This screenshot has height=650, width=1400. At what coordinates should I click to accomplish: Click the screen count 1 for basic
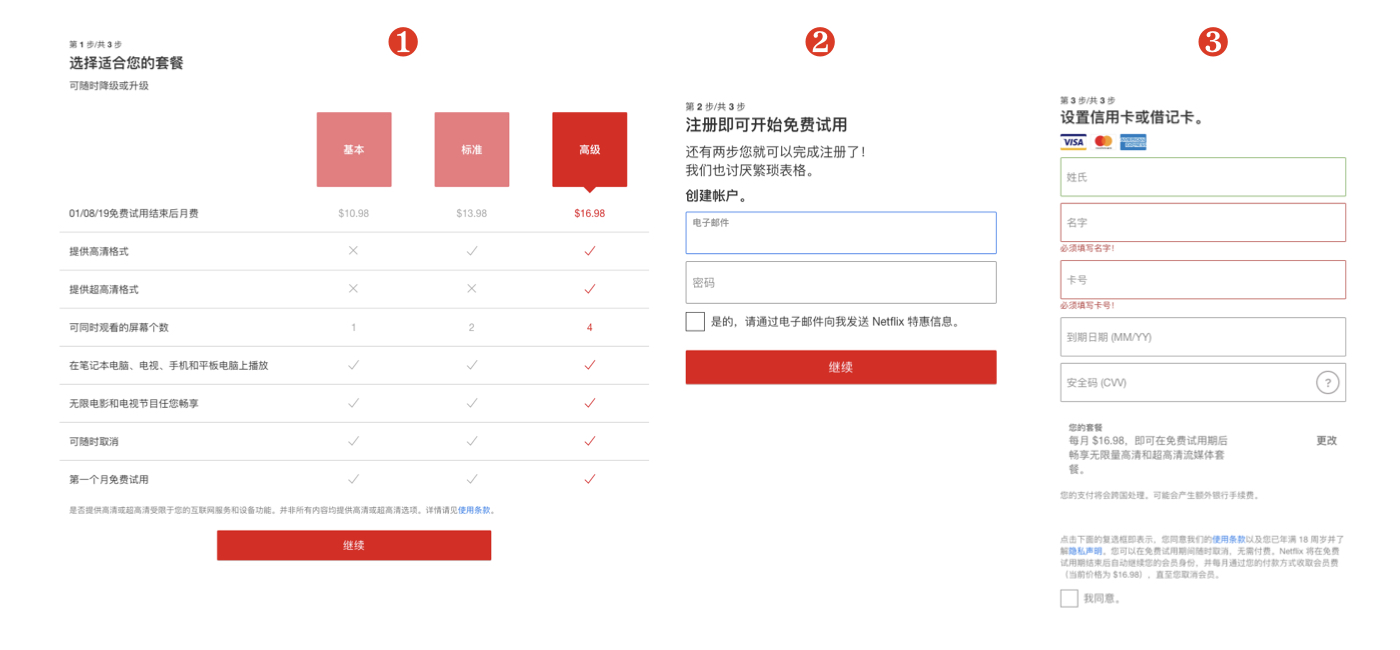click(353, 327)
